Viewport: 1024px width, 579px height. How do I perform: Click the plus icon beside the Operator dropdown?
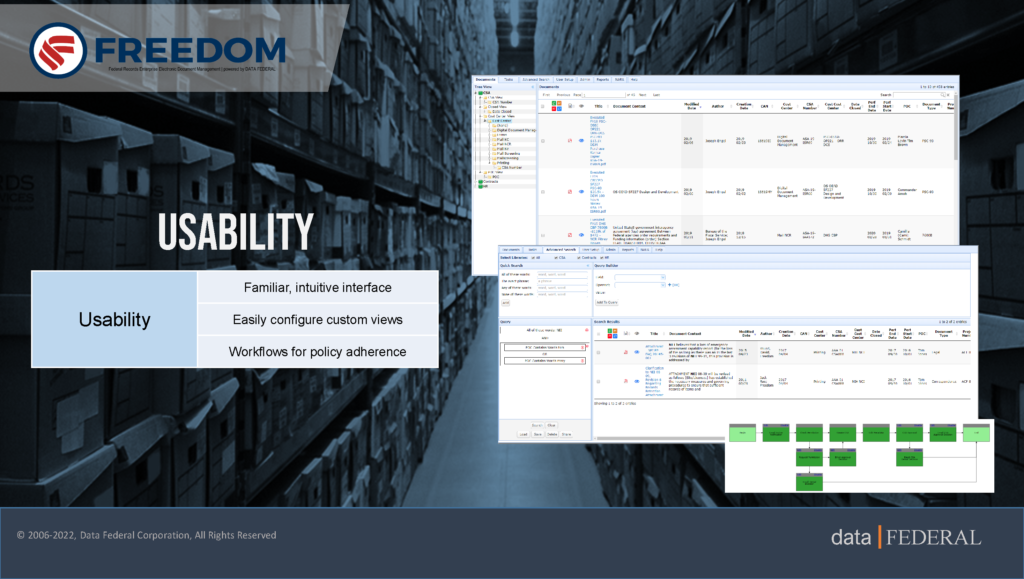[x=669, y=285]
